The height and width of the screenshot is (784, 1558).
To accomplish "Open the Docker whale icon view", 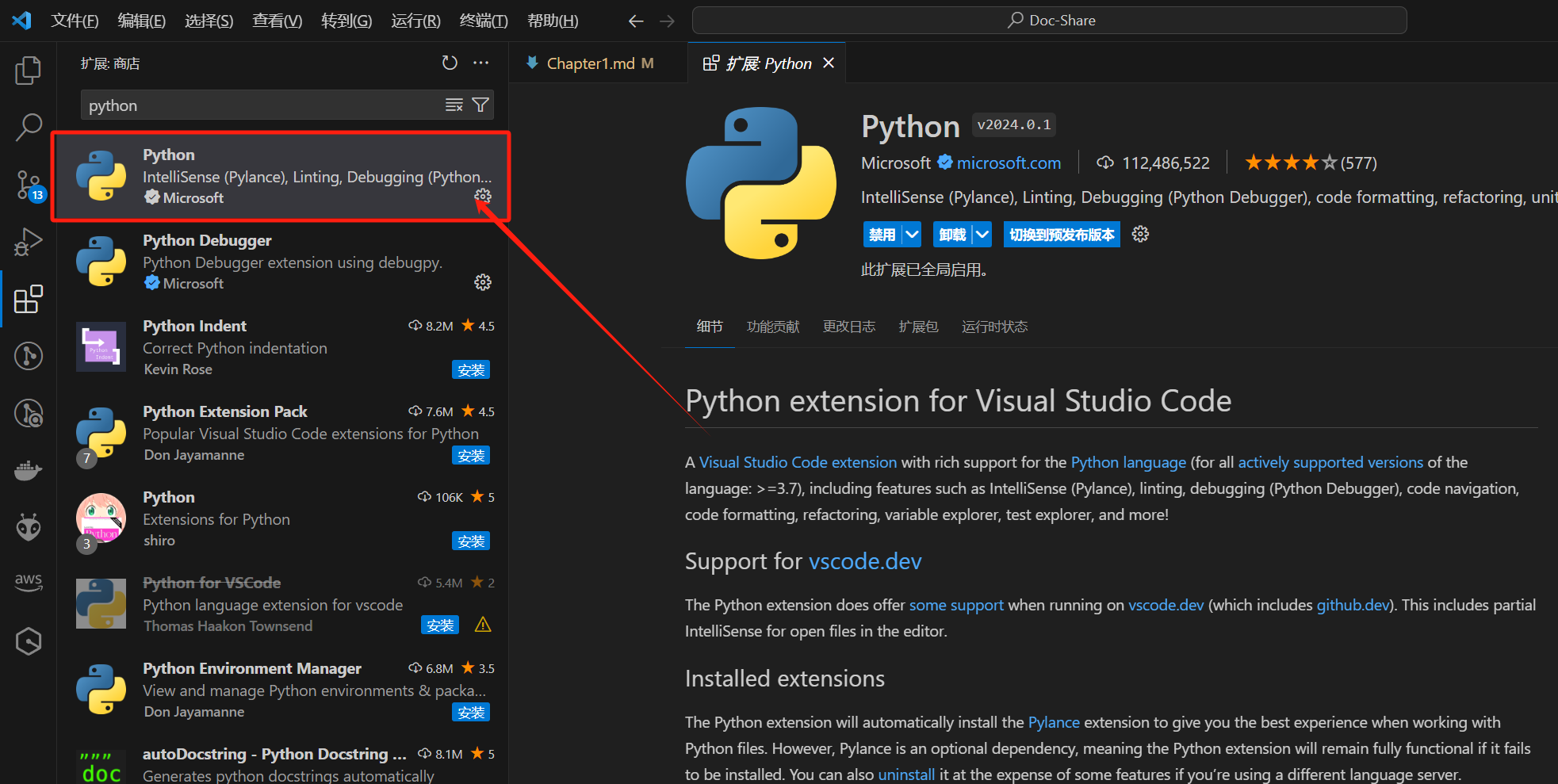I will coord(28,470).
